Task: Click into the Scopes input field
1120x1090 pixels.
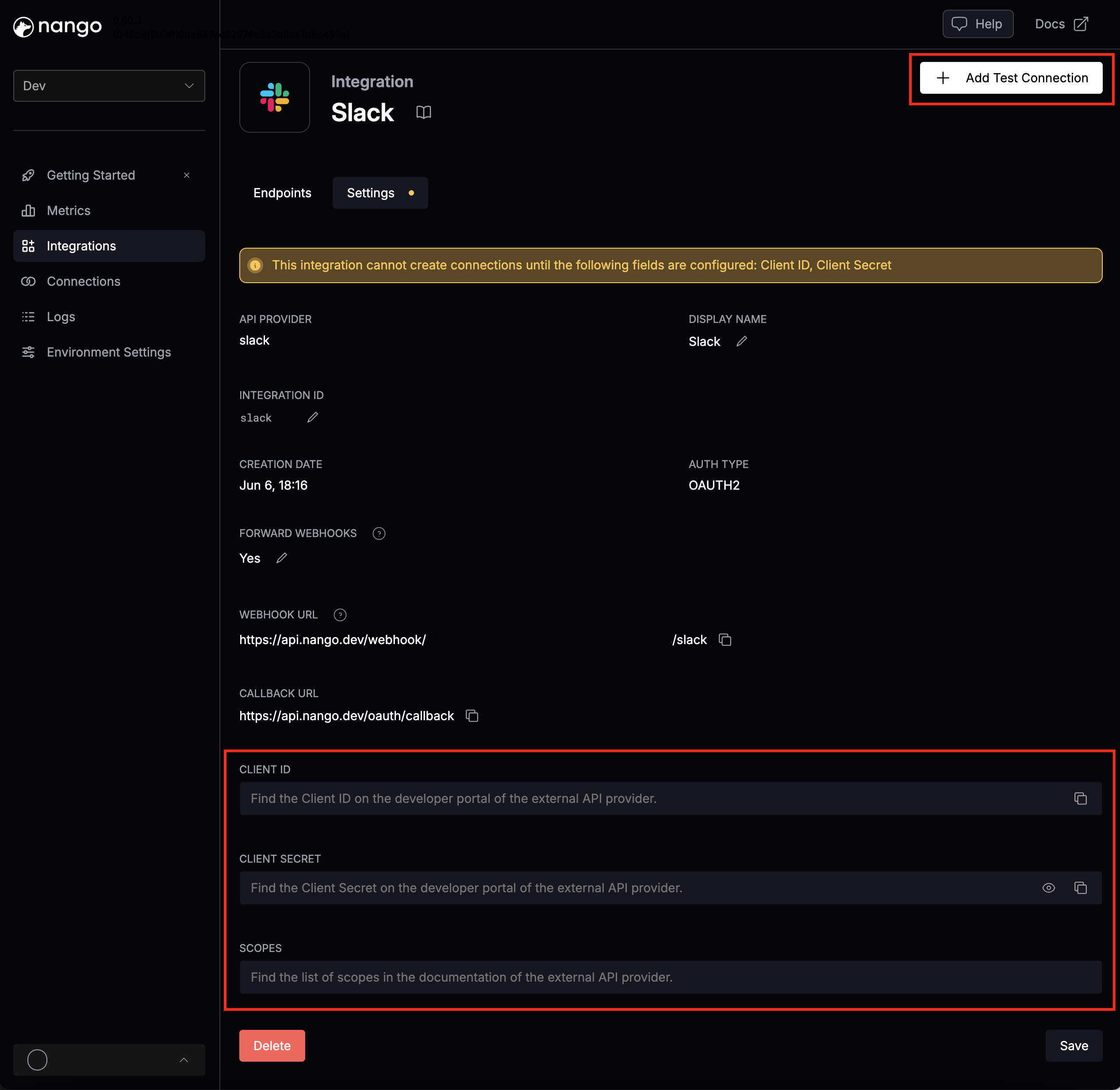Action: tap(670, 977)
